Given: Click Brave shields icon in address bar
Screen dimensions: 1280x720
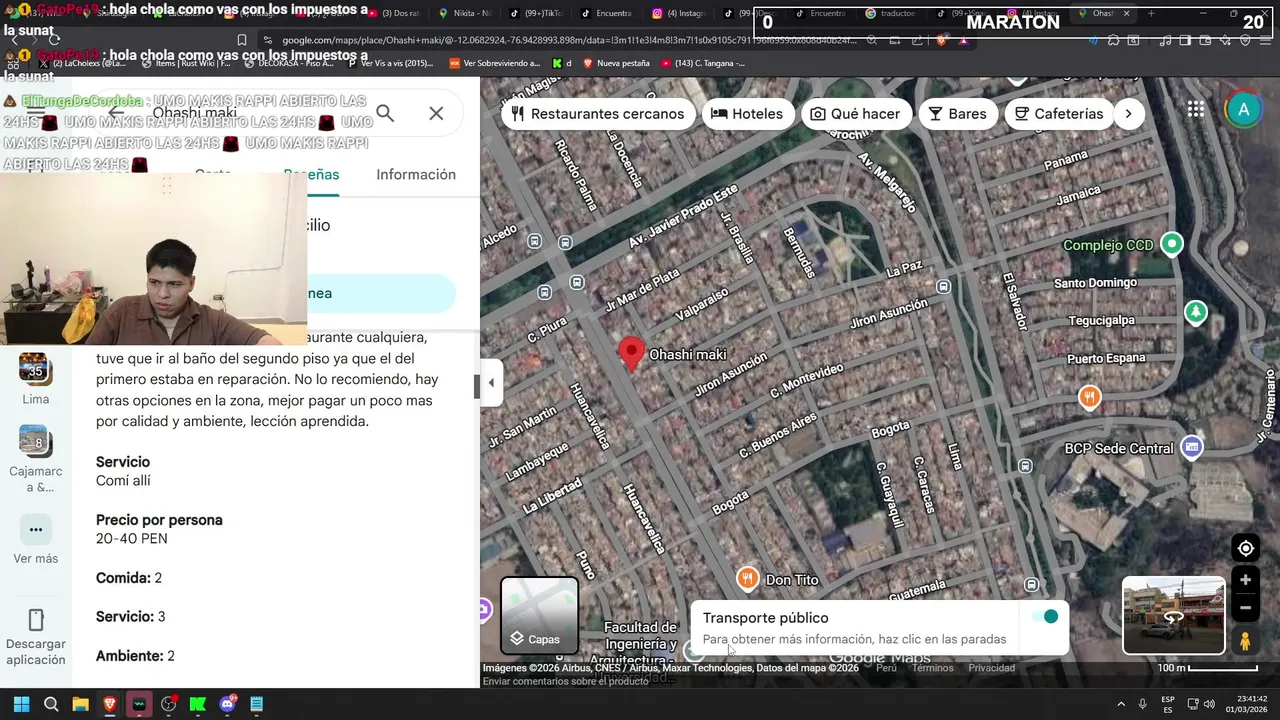Looking at the screenshot, I should point(940,41).
